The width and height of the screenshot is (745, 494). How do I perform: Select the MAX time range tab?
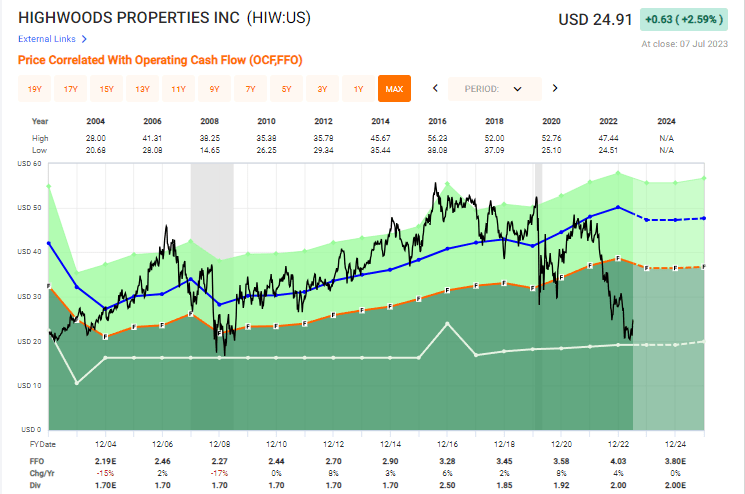(x=394, y=89)
